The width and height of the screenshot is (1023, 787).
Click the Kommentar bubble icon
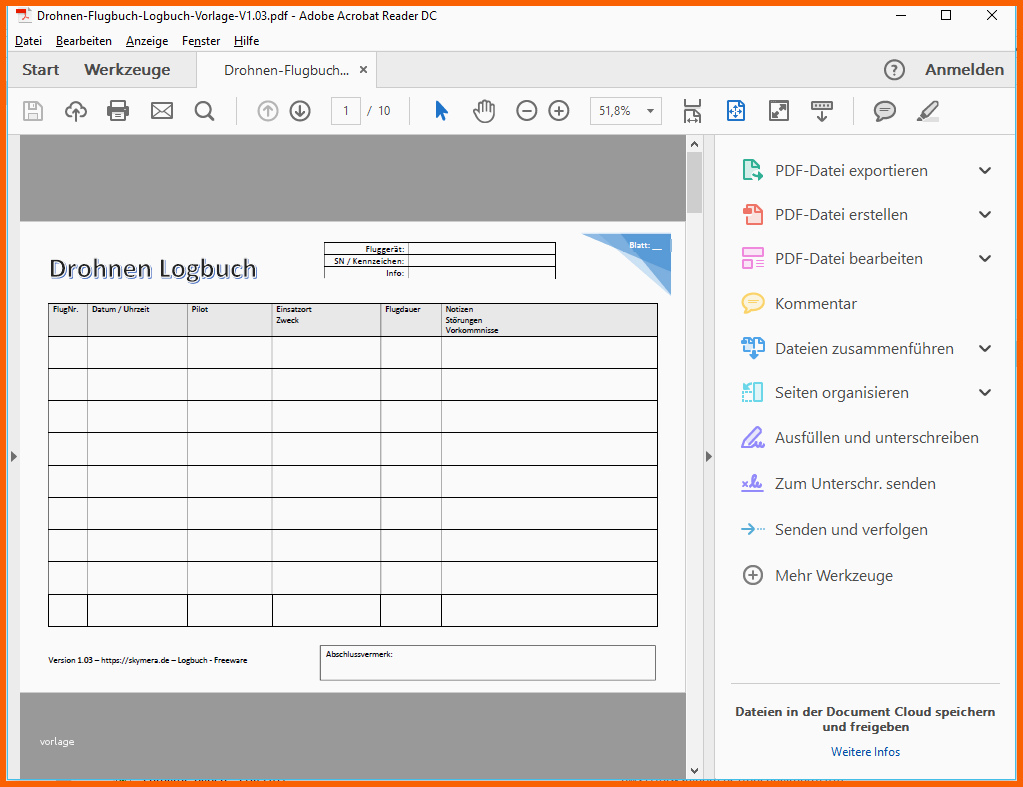[753, 303]
